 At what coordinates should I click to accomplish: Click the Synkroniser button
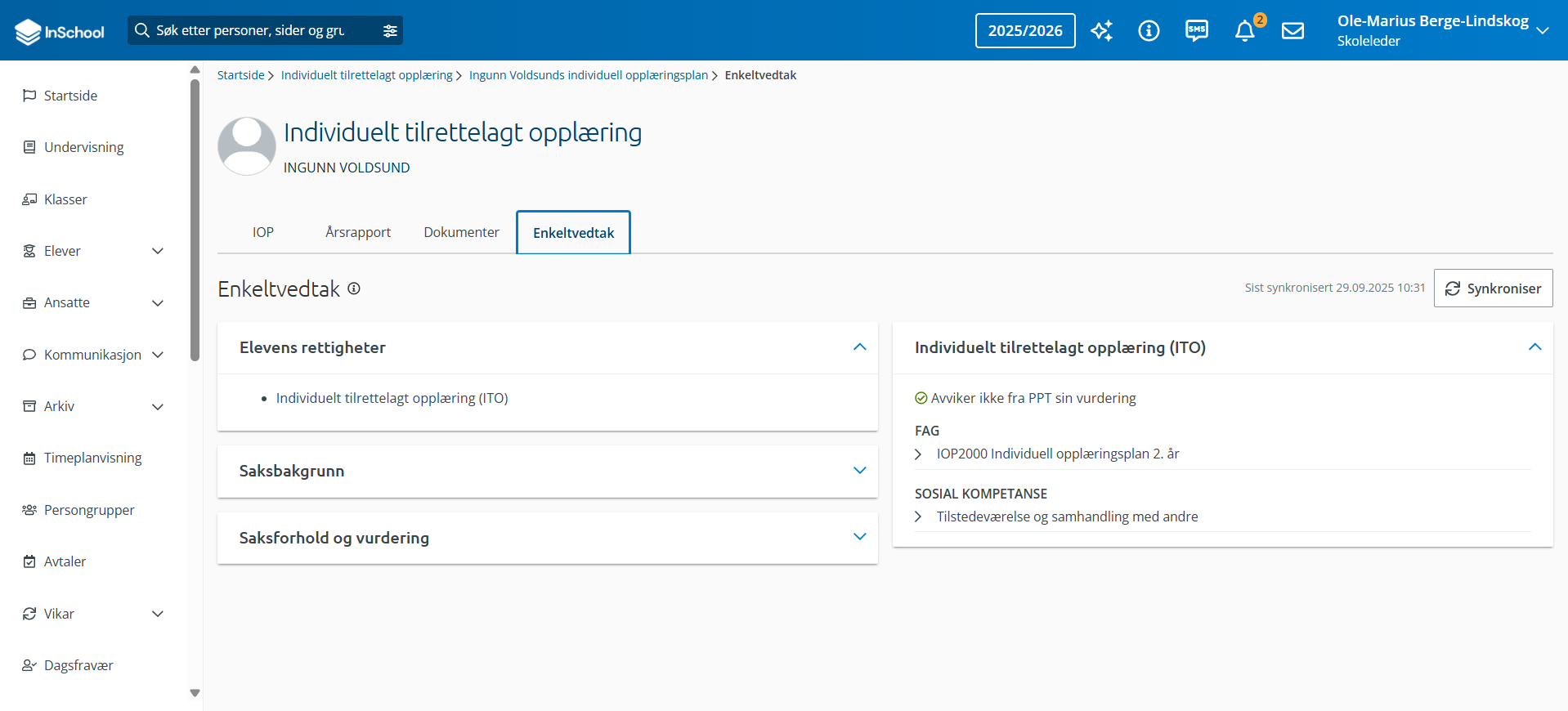[1493, 288]
